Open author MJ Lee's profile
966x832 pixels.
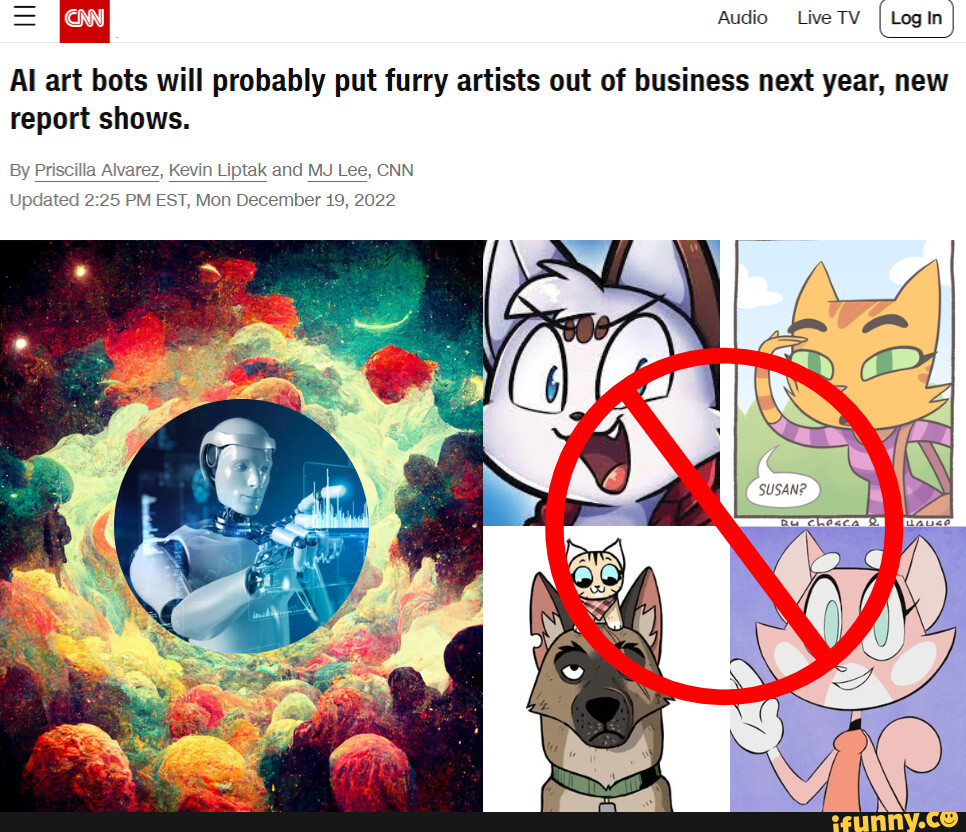tap(338, 170)
